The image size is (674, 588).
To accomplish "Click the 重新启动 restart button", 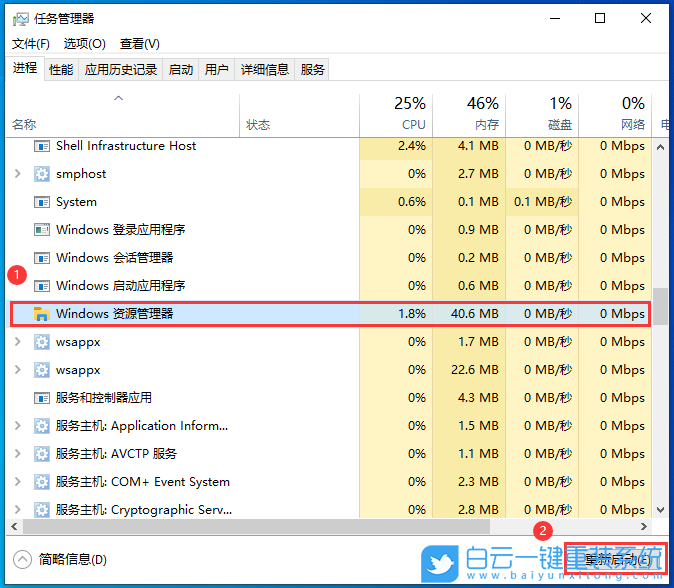I will (616, 559).
